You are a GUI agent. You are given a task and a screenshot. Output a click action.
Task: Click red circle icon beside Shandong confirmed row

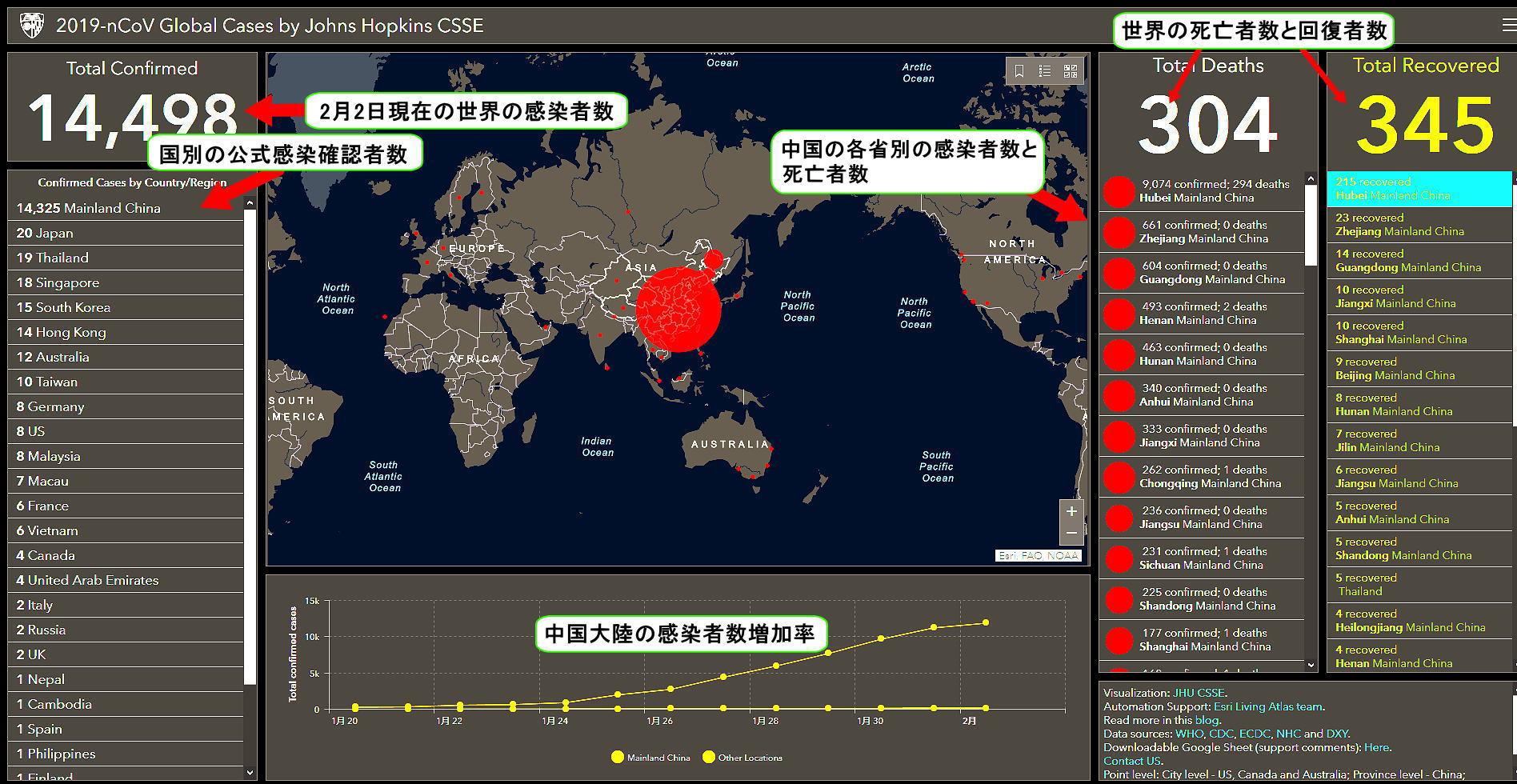click(1119, 599)
